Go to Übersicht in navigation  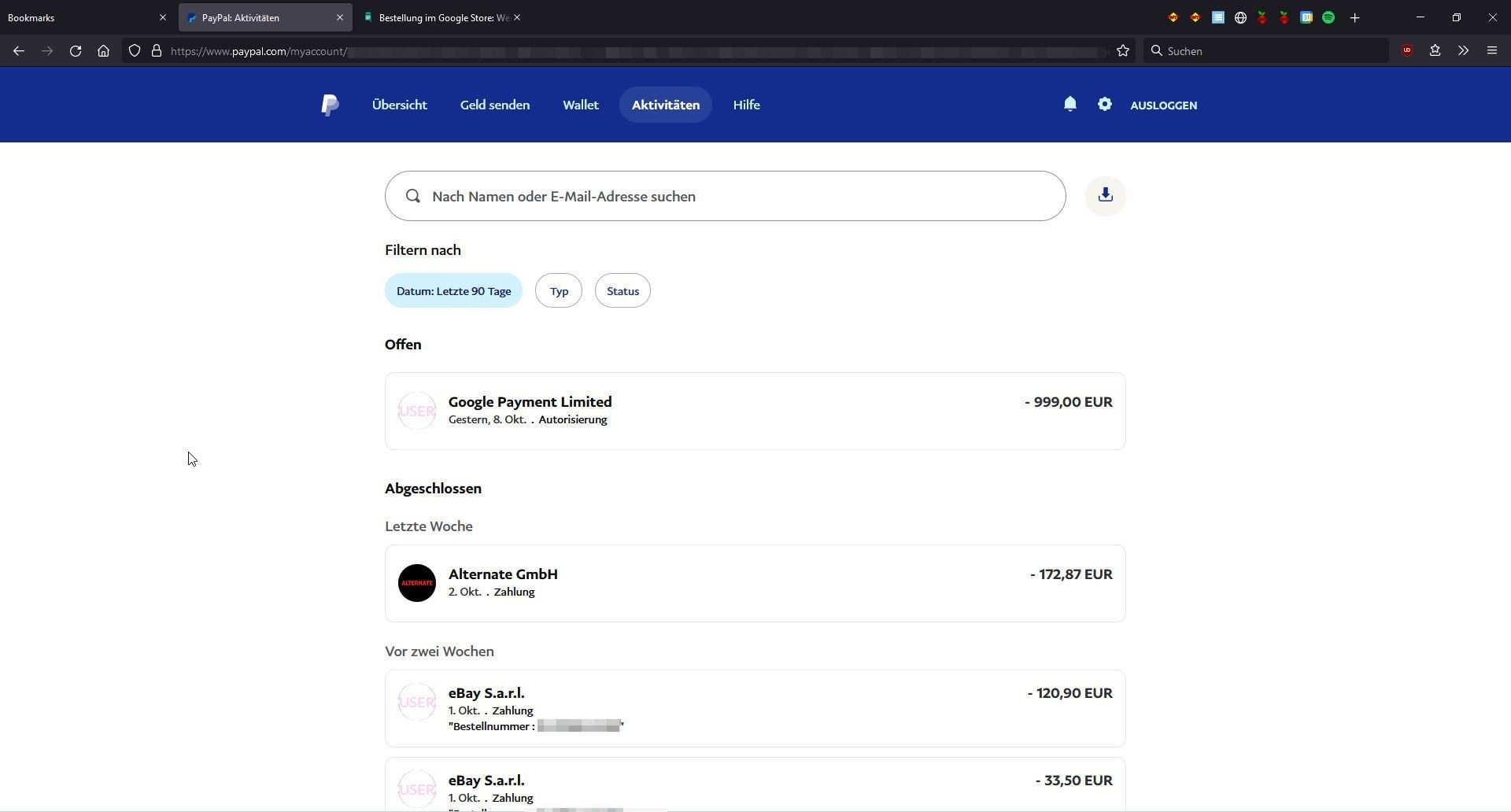tap(399, 105)
